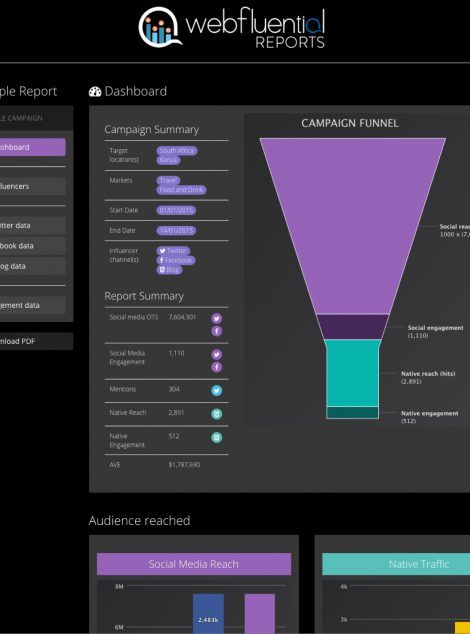Viewport: 470px width, 634px height.
Task: Click the Native engagement (512) funnel label
Action: pyautogui.click(x=430, y=417)
